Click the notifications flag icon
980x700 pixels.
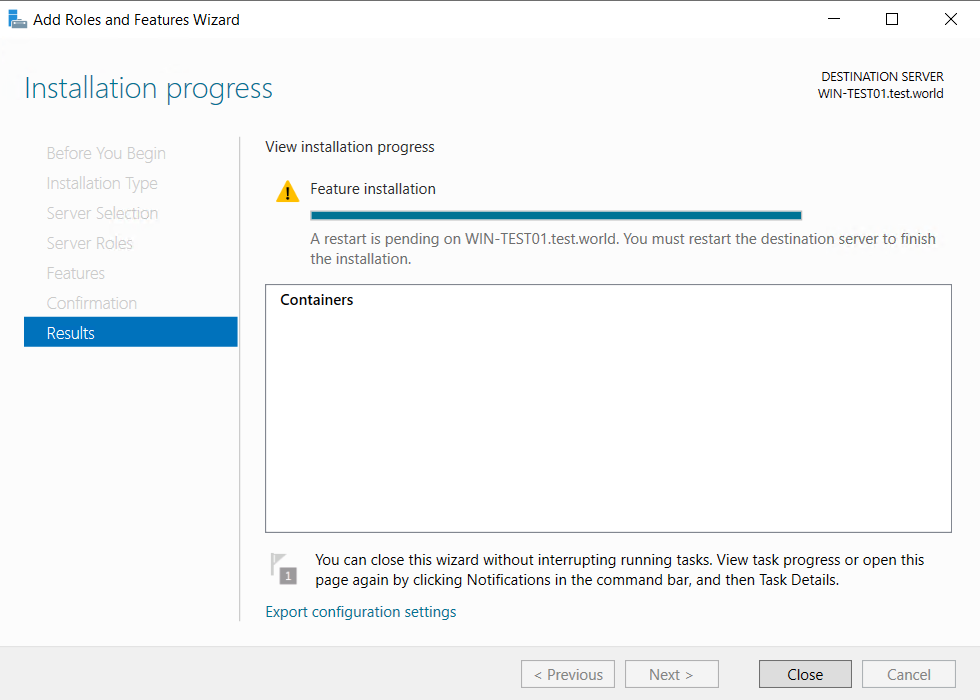coord(283,568)
